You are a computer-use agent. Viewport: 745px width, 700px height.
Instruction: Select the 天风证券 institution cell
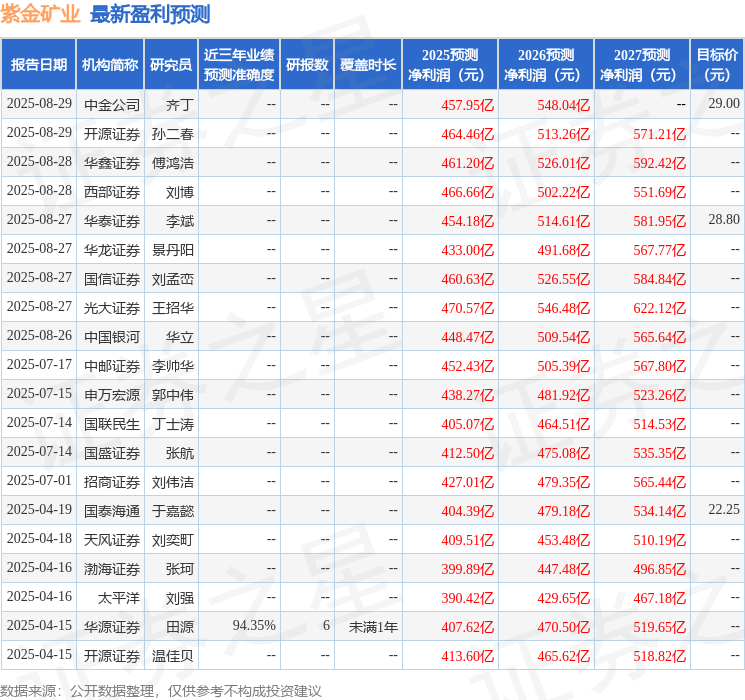[x=112, y=540]
